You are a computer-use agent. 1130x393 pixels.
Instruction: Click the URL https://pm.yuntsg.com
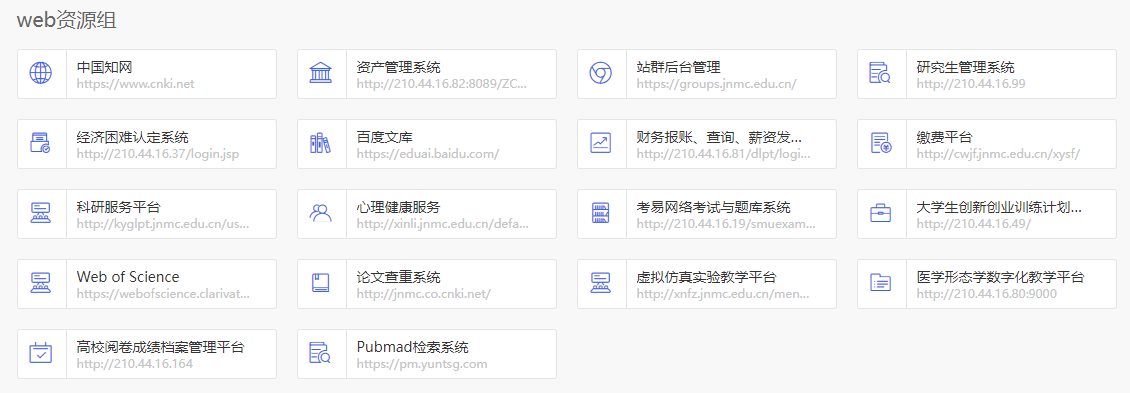(422, 363)
